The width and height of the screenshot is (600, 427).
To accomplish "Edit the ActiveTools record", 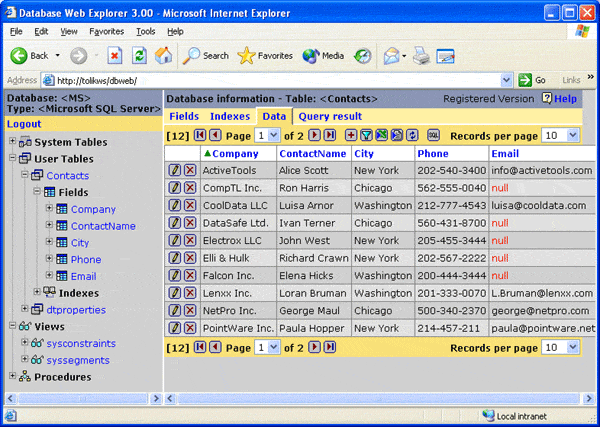I will (x=174, y=170).
